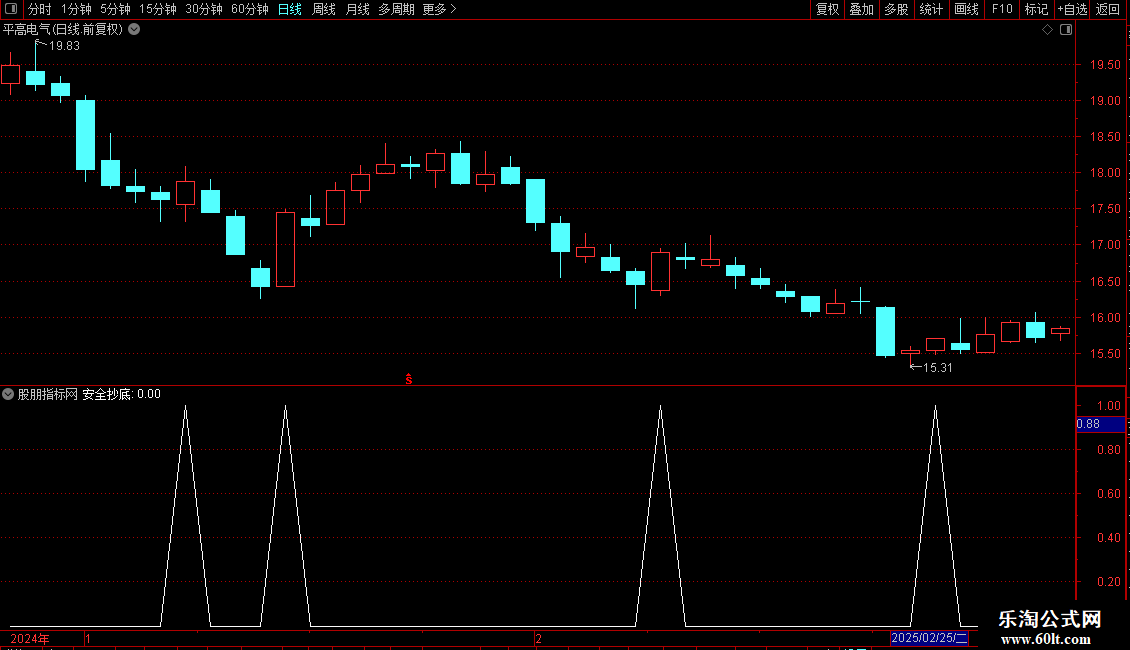
Task: Open the 画线 drawing tools
Action: pyautogui.click(x=966, y=9)
